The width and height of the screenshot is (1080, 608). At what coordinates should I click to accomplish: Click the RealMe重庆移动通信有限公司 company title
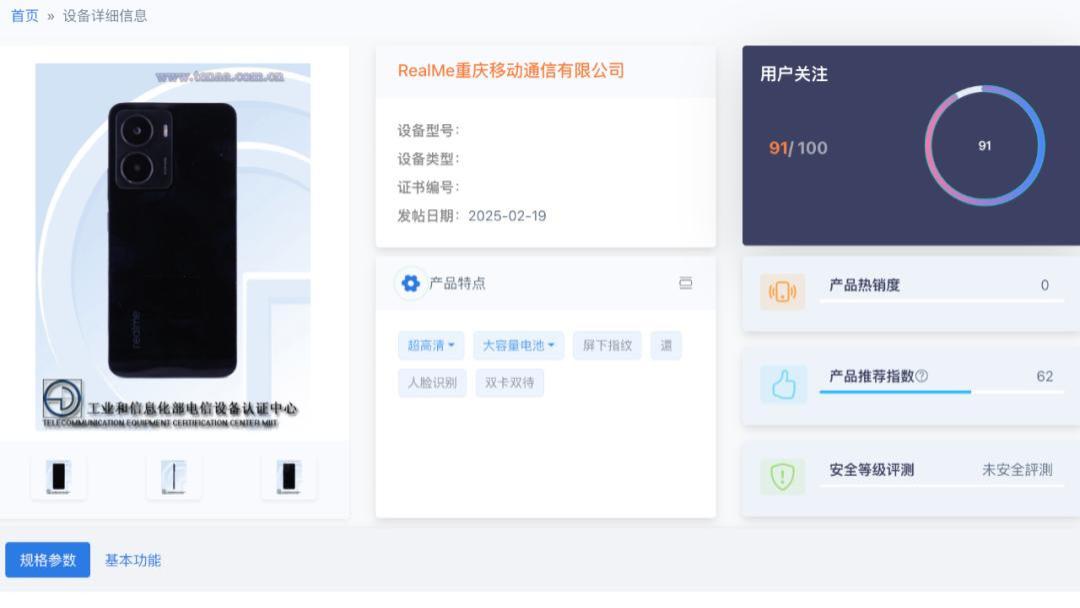click(511, 70)
